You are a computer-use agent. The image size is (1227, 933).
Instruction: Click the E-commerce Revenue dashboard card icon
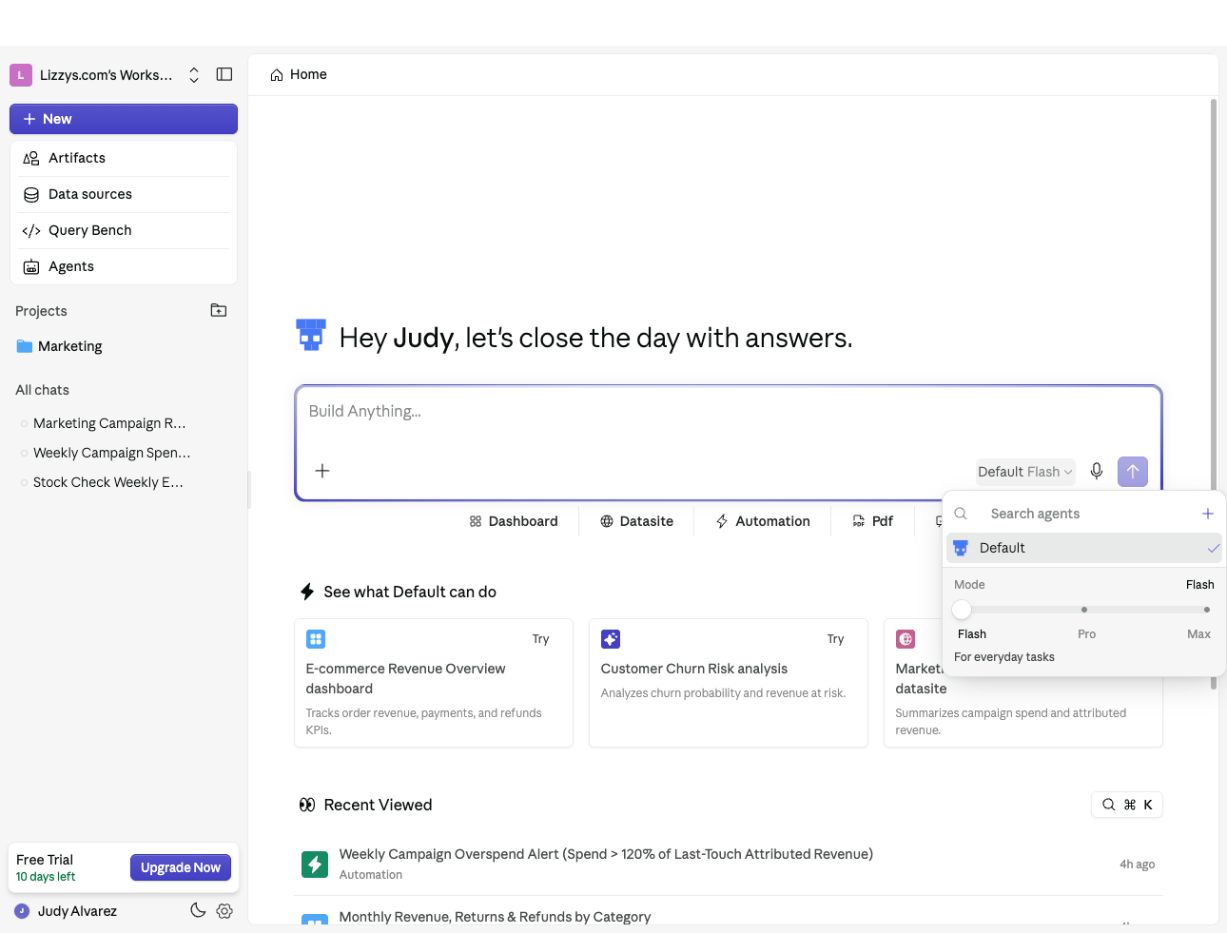[315, 639]
